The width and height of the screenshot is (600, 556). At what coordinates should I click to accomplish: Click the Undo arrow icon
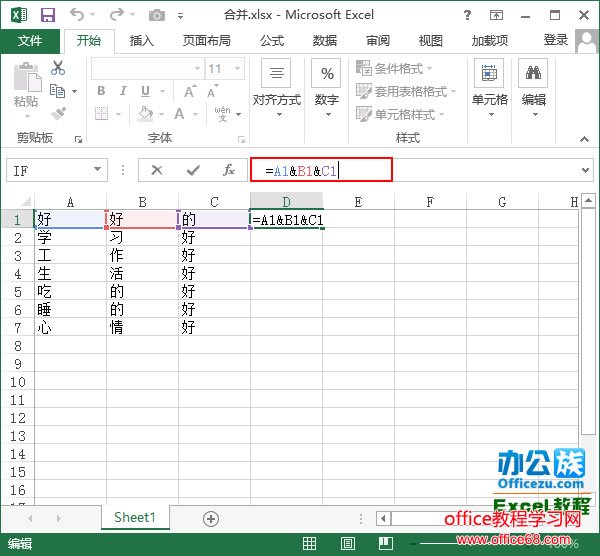click(77, 15)
